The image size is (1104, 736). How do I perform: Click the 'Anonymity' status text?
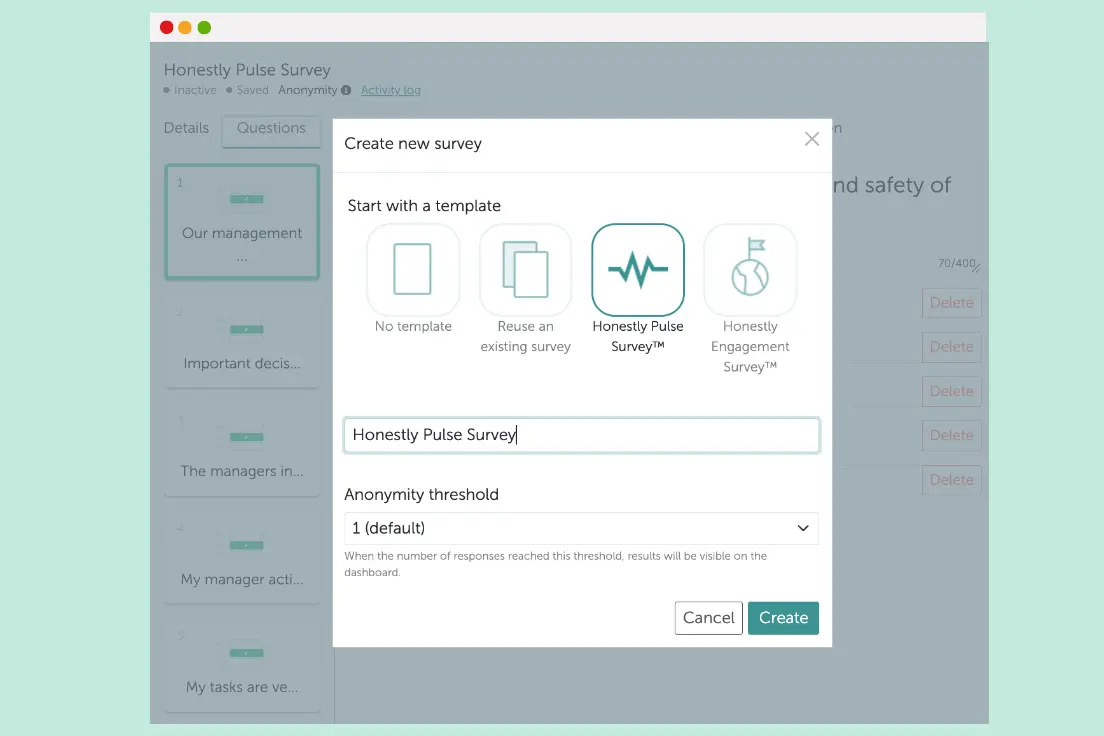(x=308, y=90)
